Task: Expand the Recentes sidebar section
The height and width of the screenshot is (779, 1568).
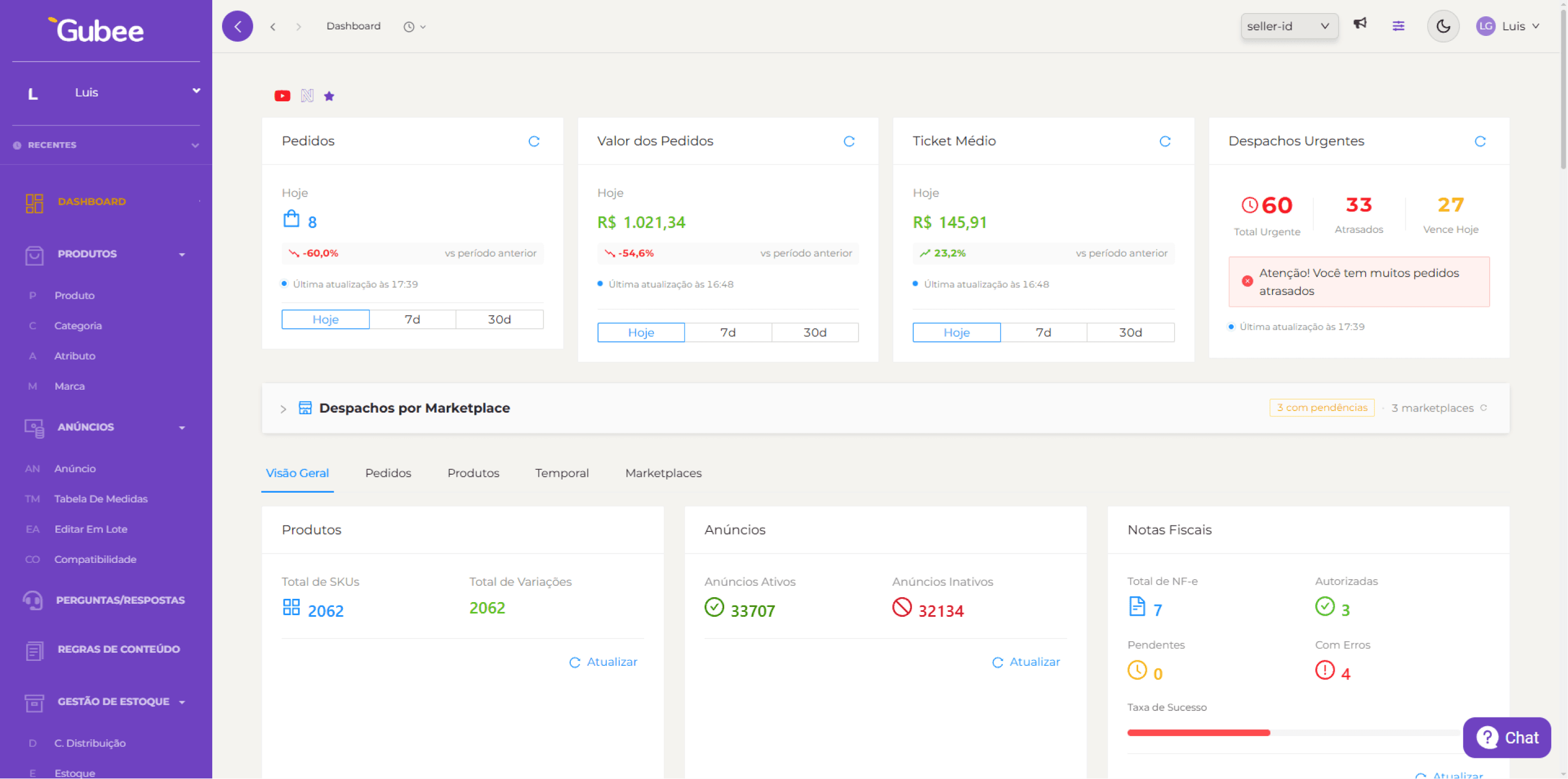Action: click(x=195, y=145)
